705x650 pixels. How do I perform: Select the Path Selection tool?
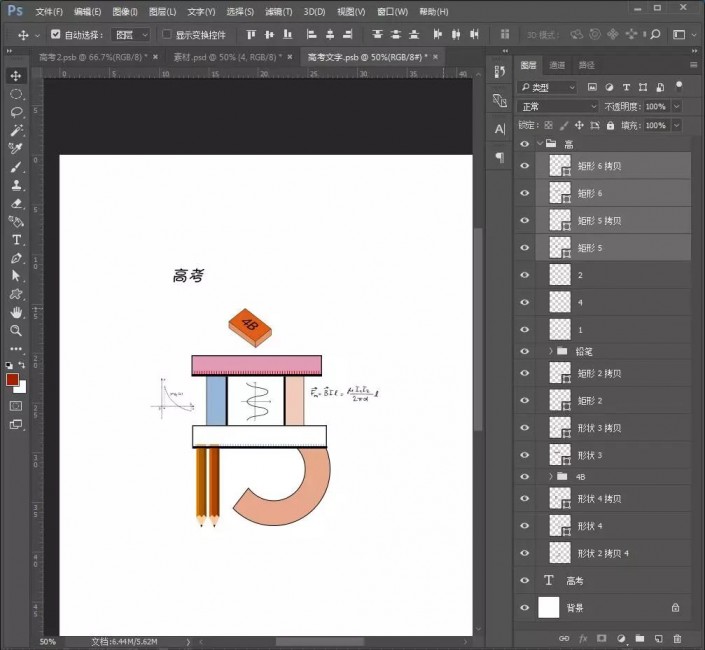click(16, 276)
